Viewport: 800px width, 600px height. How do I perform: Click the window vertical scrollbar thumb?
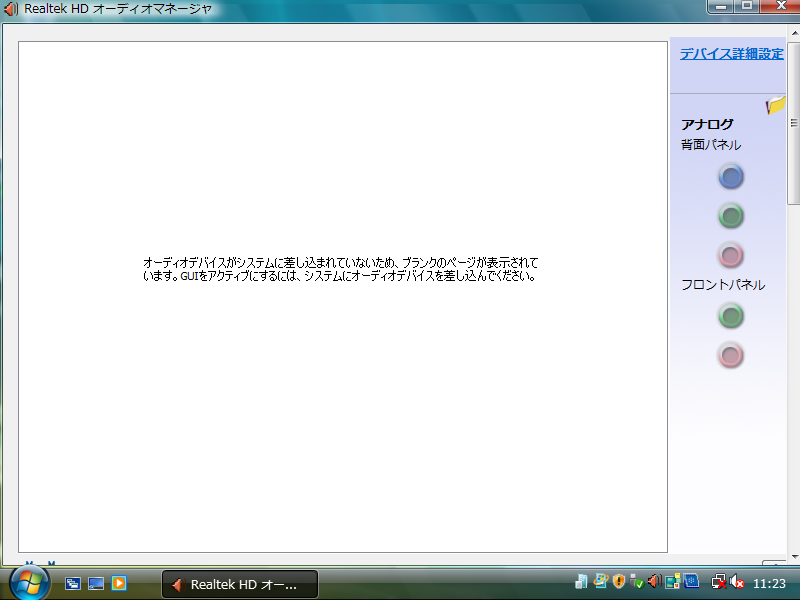(794, 122)
